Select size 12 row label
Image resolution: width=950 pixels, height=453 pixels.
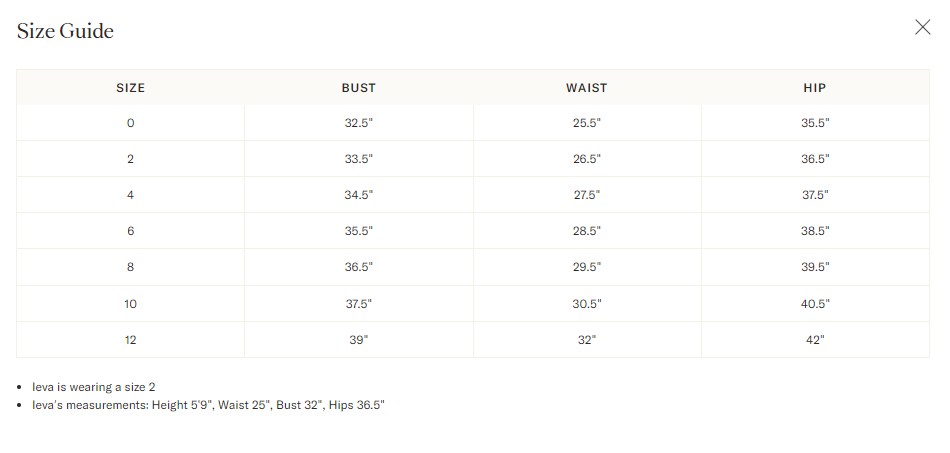[130, 340]
